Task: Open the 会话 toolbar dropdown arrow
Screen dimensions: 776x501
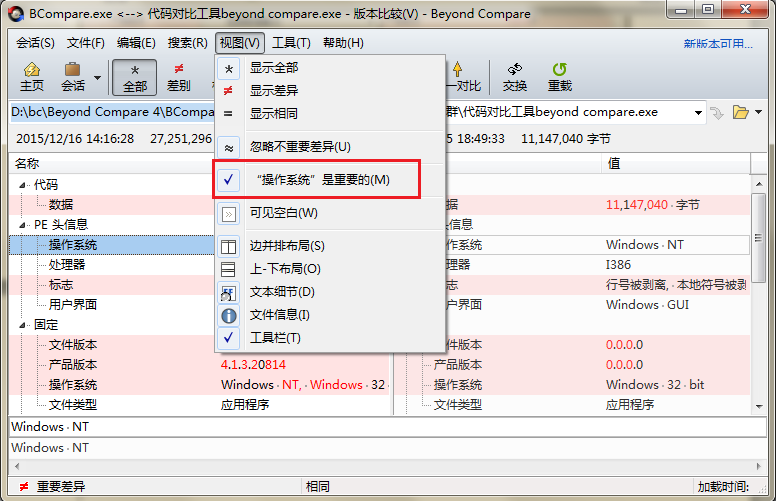Action: pos(97,78)
